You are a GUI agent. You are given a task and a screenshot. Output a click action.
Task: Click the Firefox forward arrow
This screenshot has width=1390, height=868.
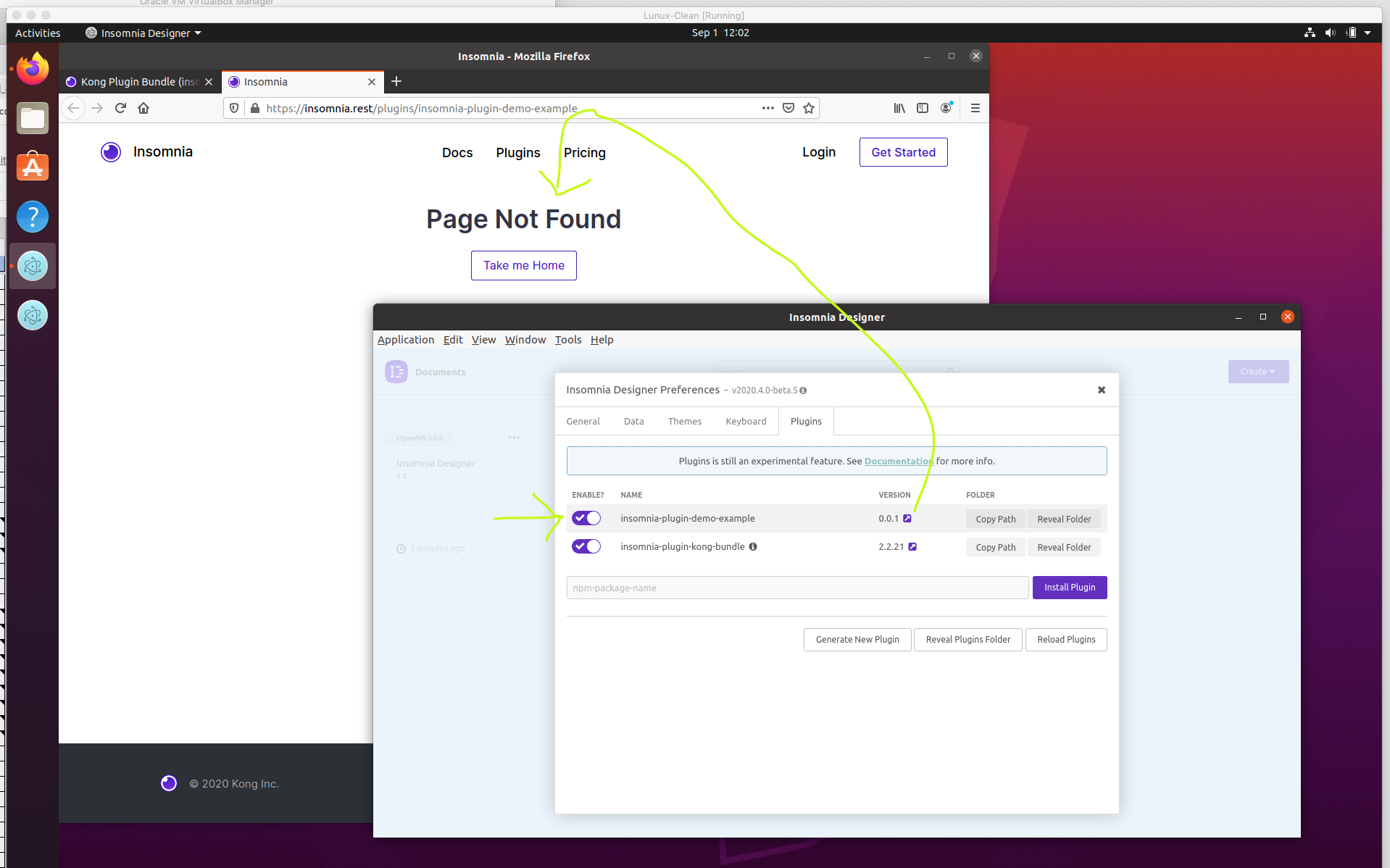tap(97, 108)
